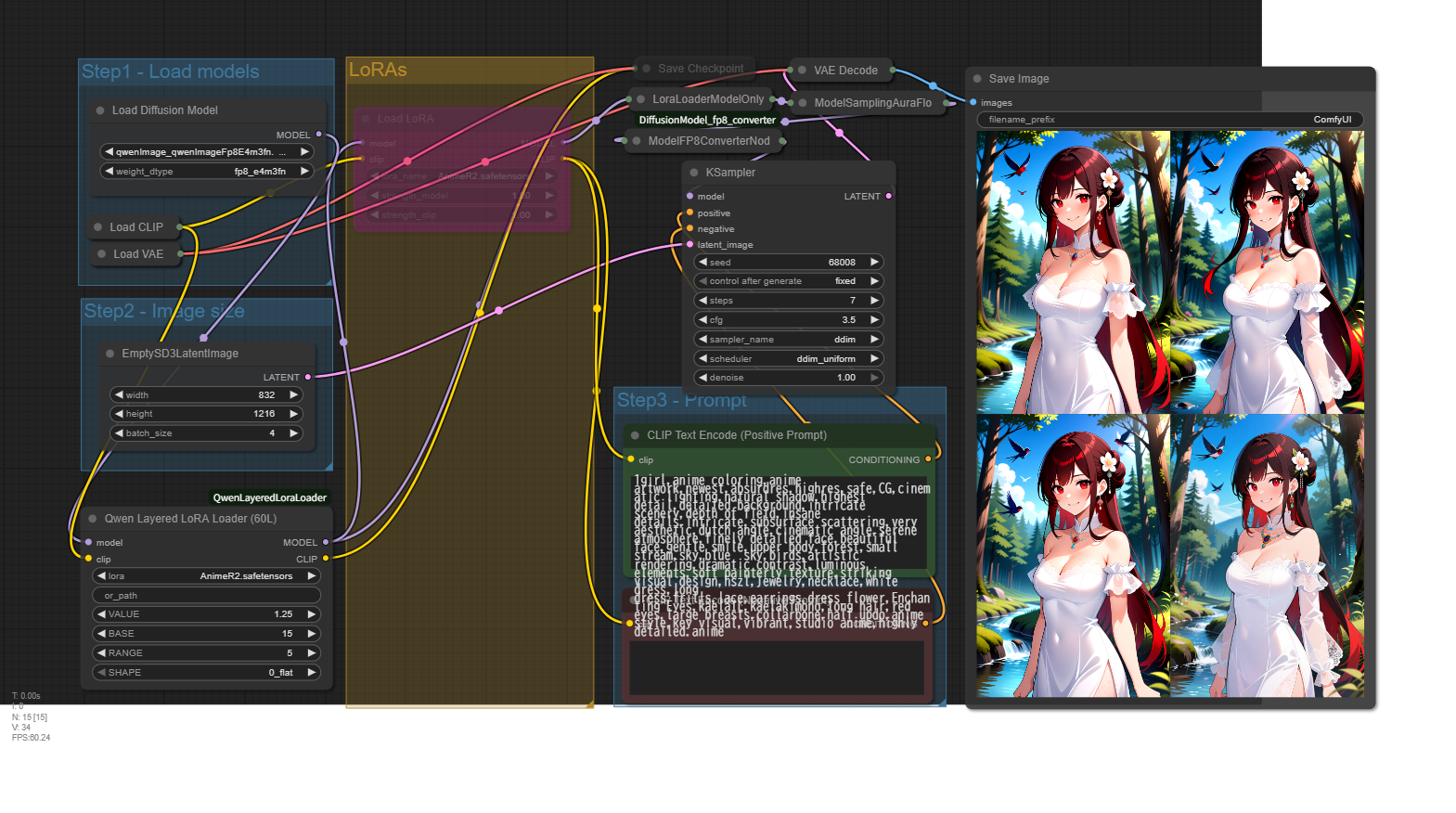Viewport: 1456px width, 813px height.
Task: Collapse the Load Diffusion Model node dot
Action: (x=100, y=110)
